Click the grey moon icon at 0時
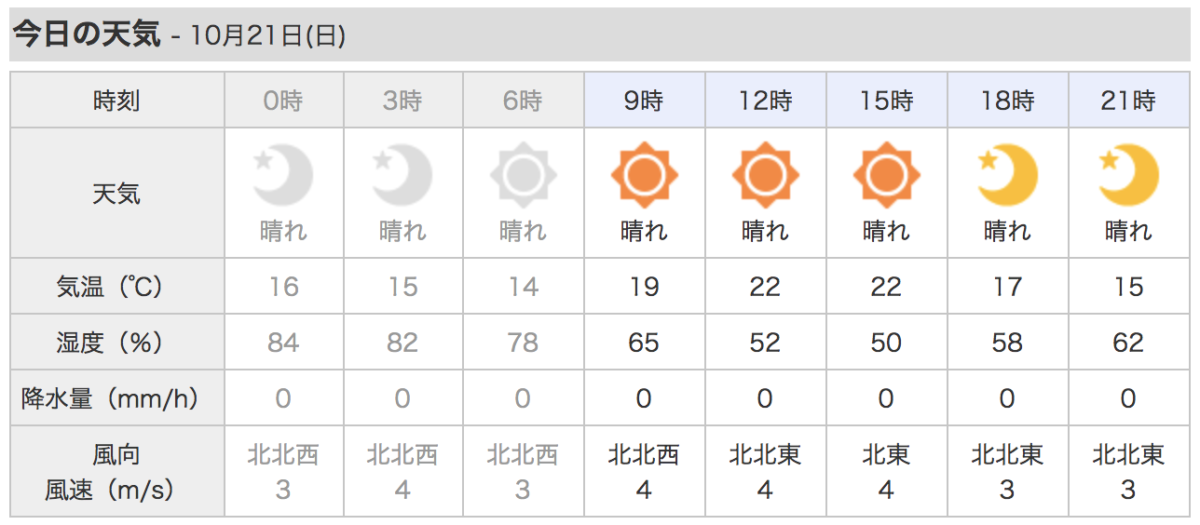Image resolution: width=1200 pixels, height=525 pixels. click(x=284, y=176)
